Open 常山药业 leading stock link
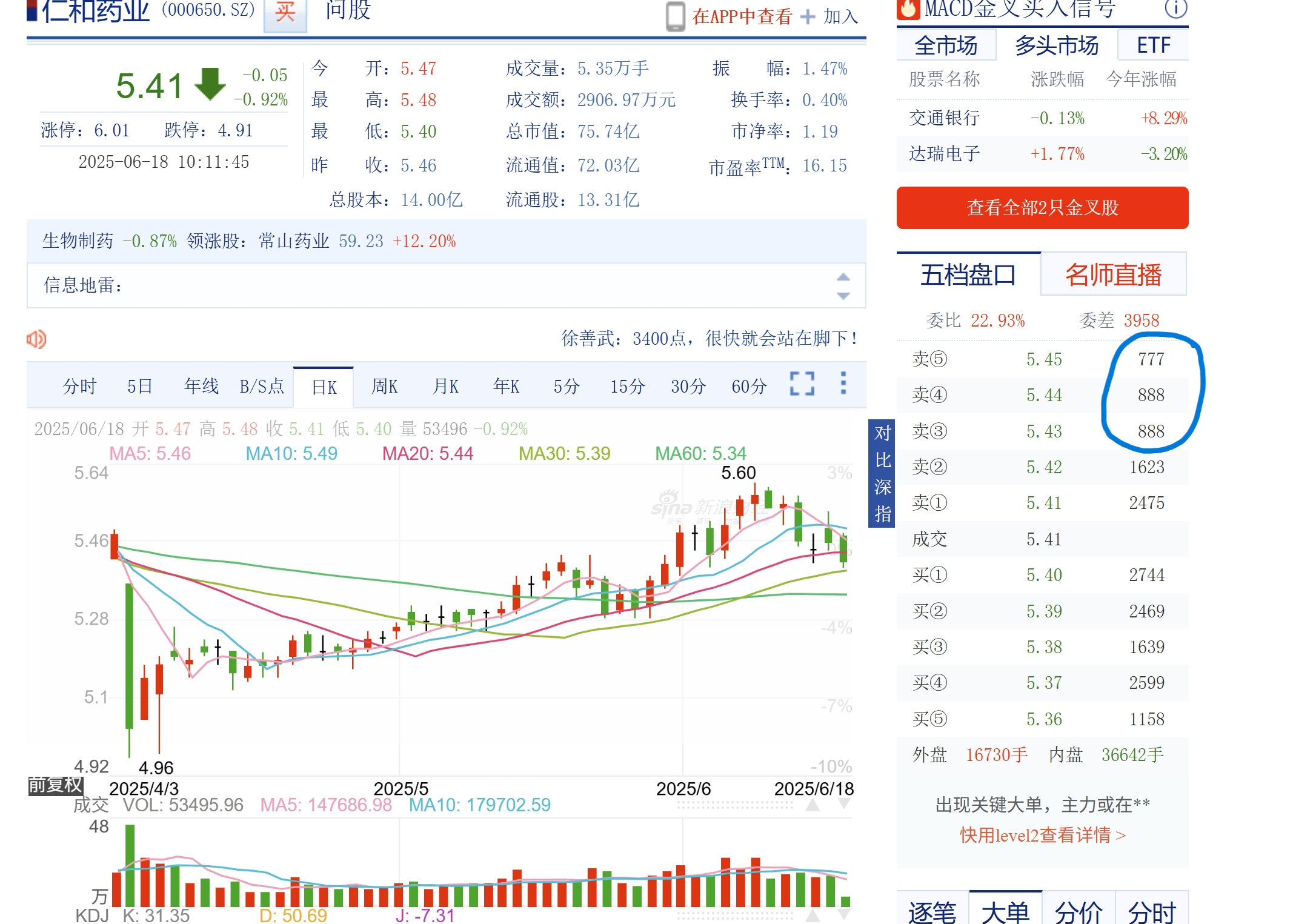Image resolution: width=1313 pixels, height=924 pixels. pyautogui.click(x=294, y=241)
